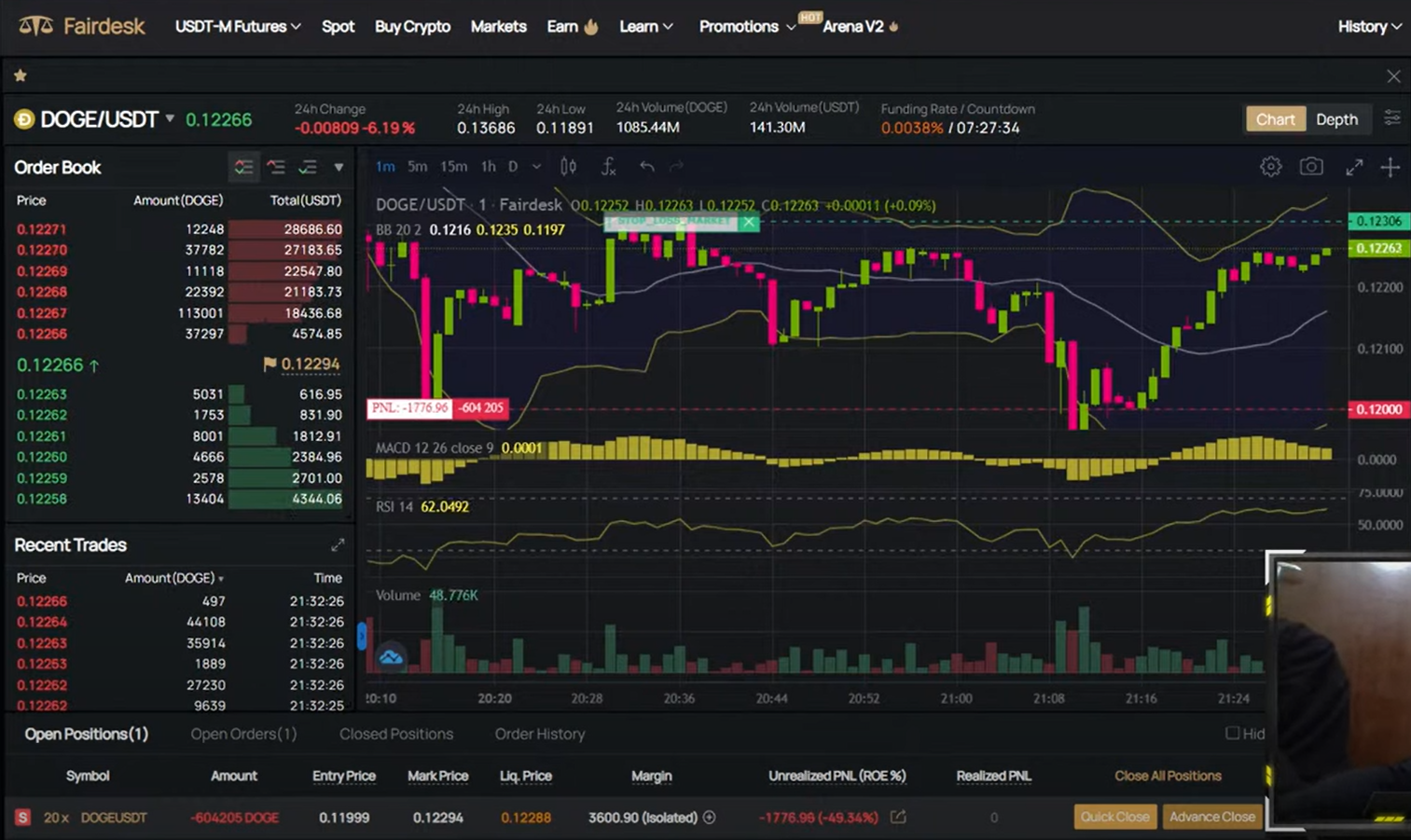Click the short position S badge

coord(23,818)
